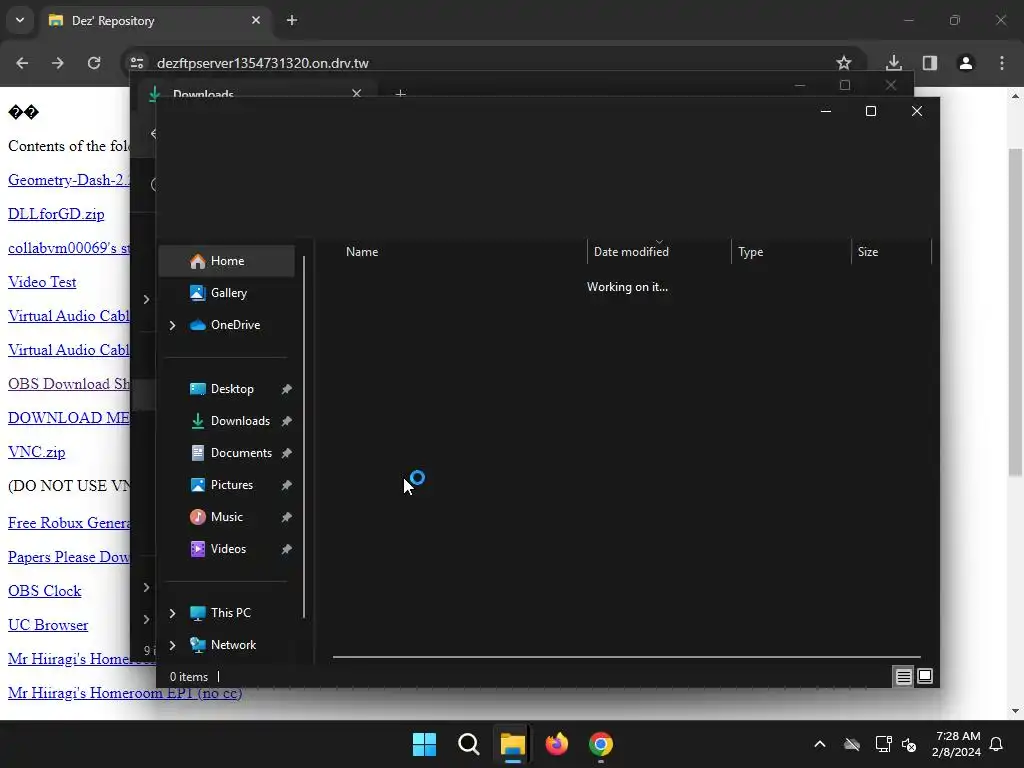Viewport: 1024px width, 768px height.
Task: Sort by Date modified column
Action: (x=631, y=252)
